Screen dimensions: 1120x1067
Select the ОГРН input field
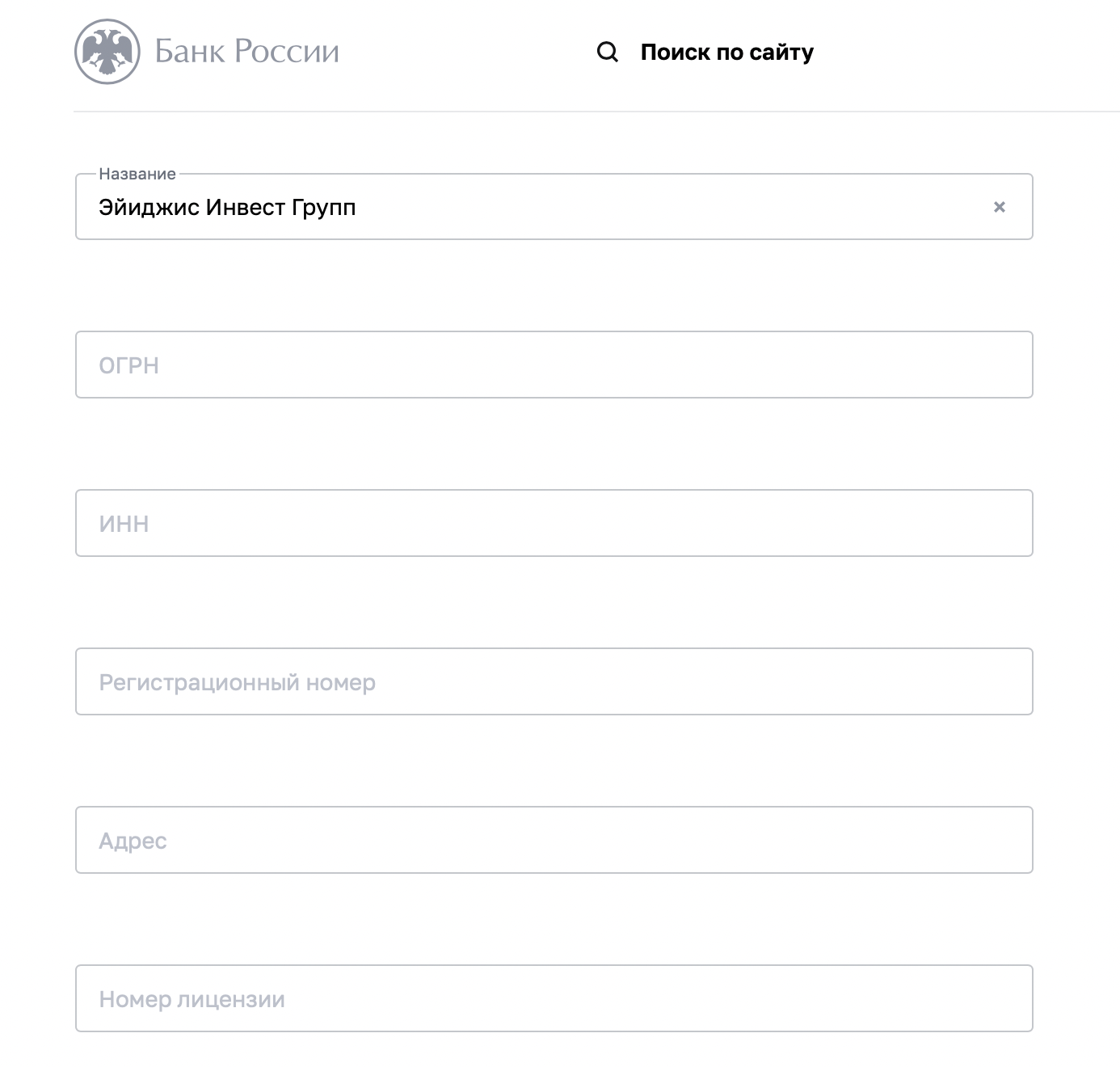554,365
